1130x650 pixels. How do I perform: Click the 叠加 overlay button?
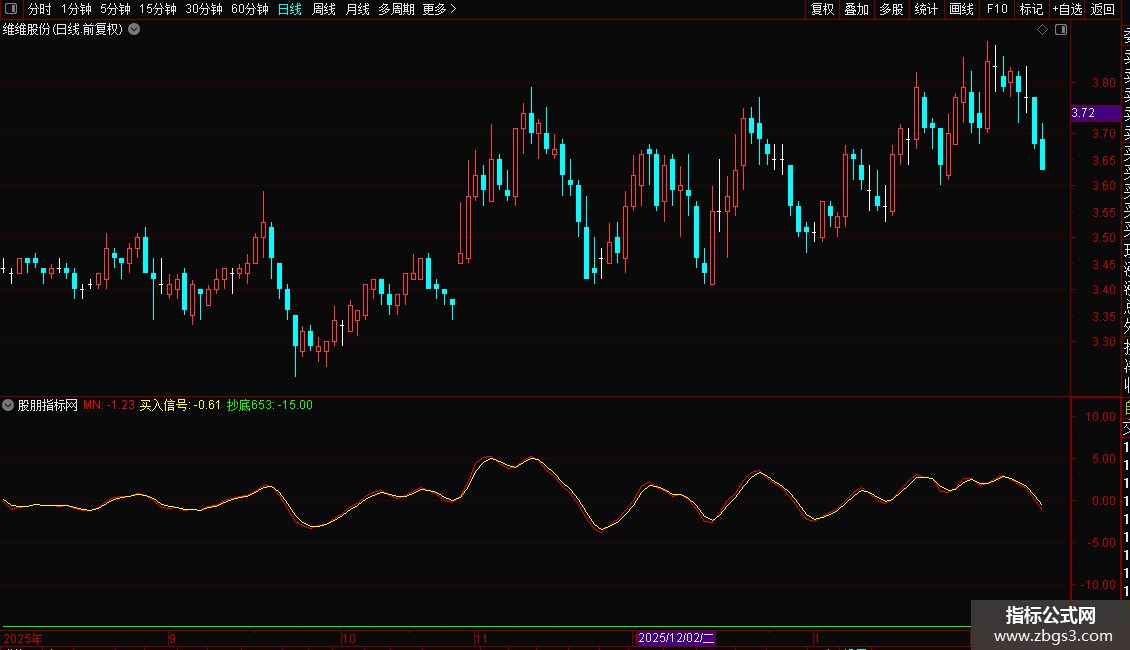[x=856, y=9]
